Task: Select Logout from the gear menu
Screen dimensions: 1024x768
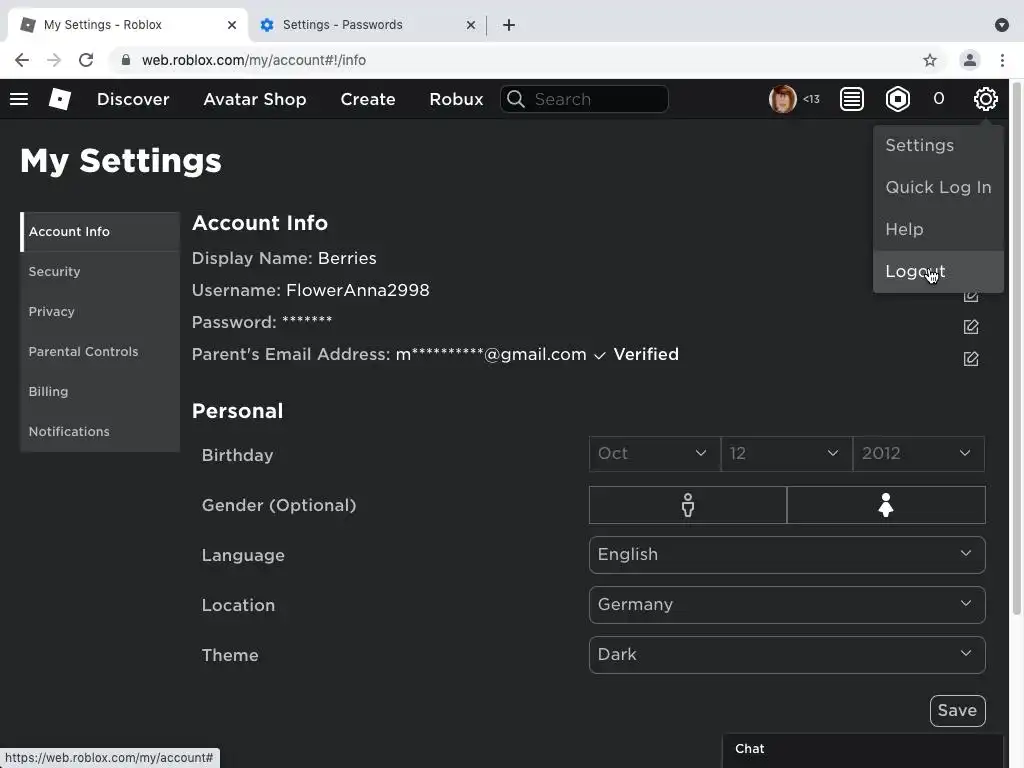Action: 938,271
